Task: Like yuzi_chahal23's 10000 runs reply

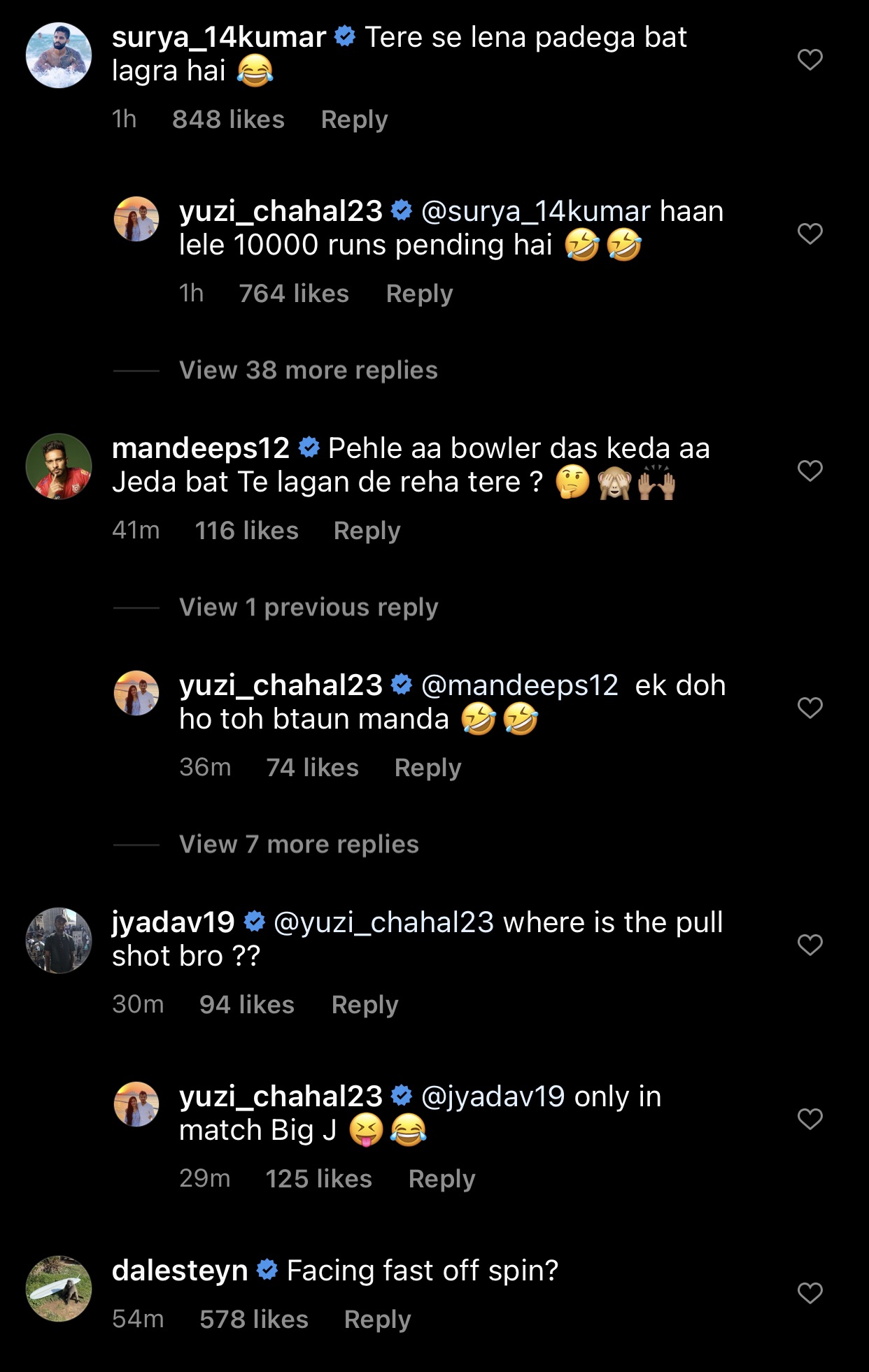Action: tap(810, 234)
